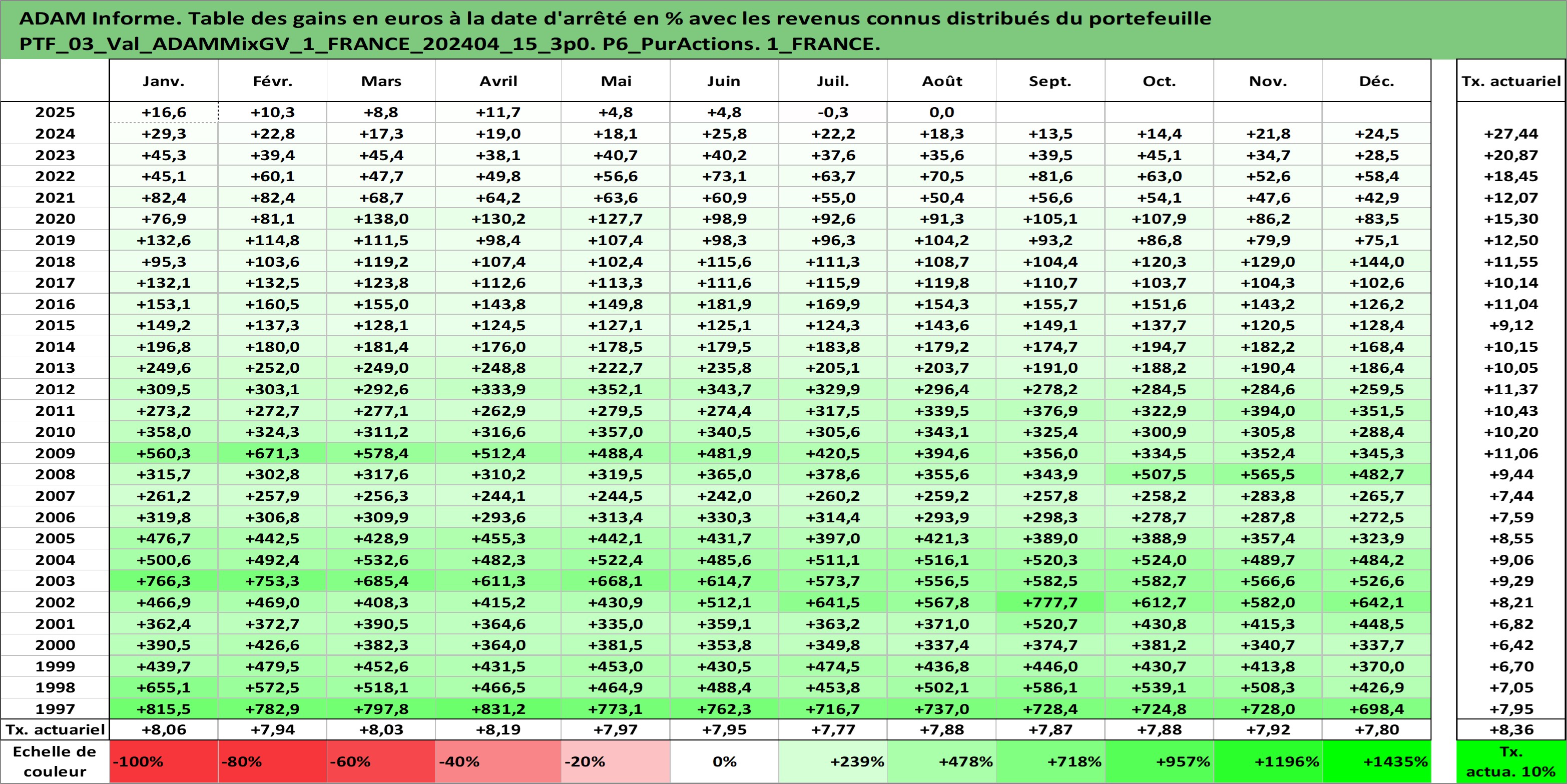Click the 'Mai' column header
1567x784 pixels.
point(616,81)
